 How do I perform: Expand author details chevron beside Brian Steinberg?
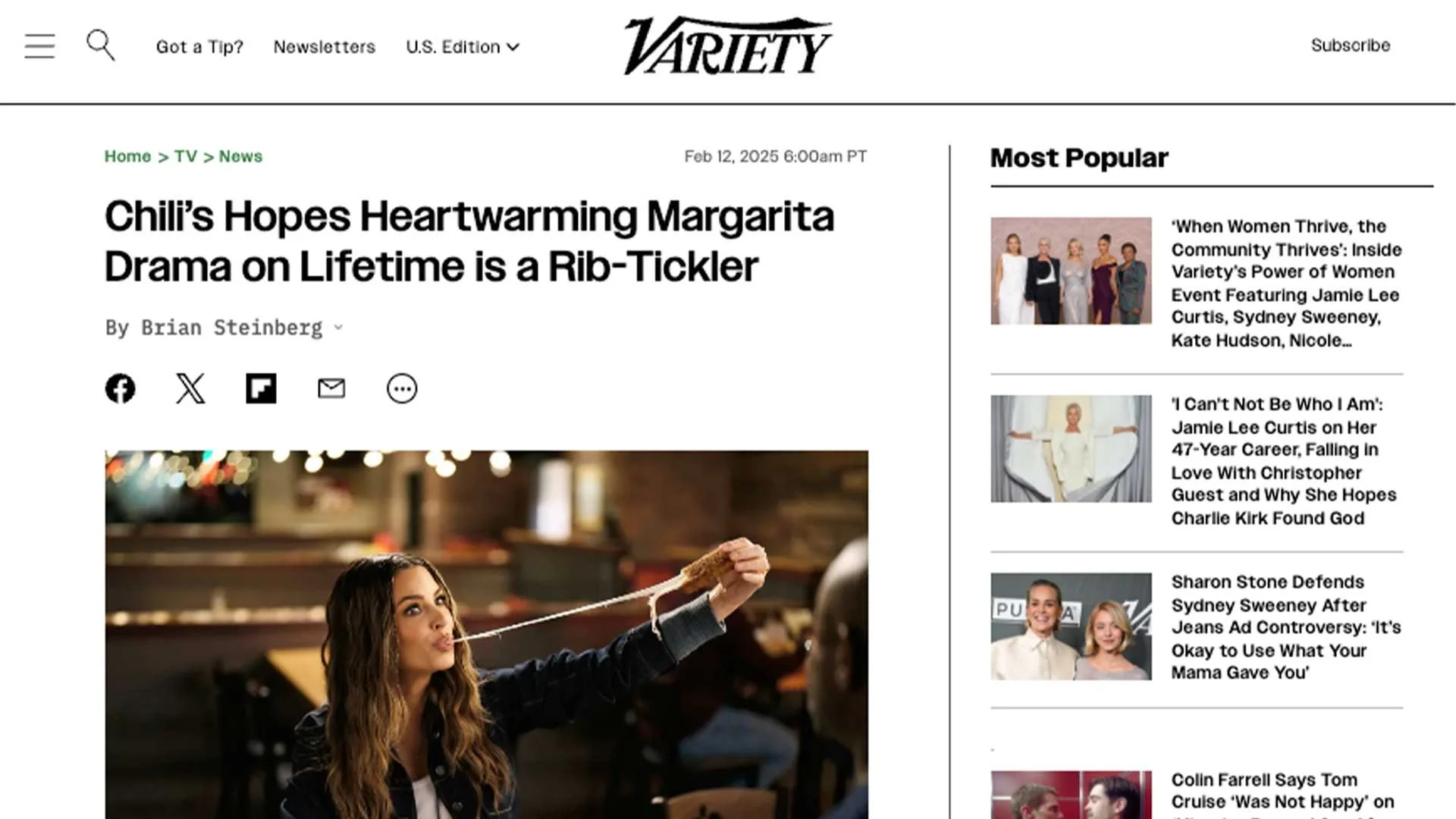pos(338,328)
